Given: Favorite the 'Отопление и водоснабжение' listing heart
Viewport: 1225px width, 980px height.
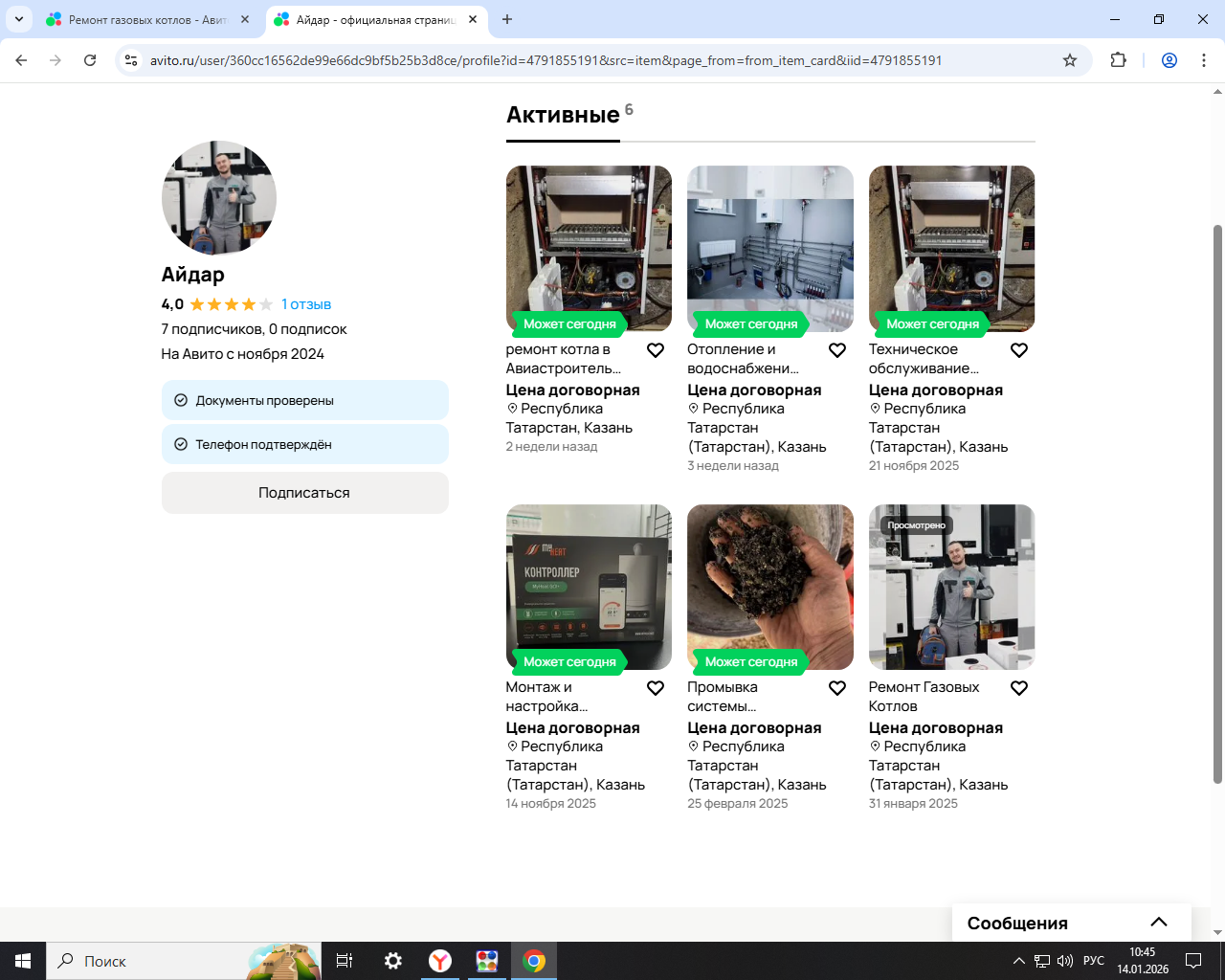Looking at the screenshot, I should coord(837,350).
